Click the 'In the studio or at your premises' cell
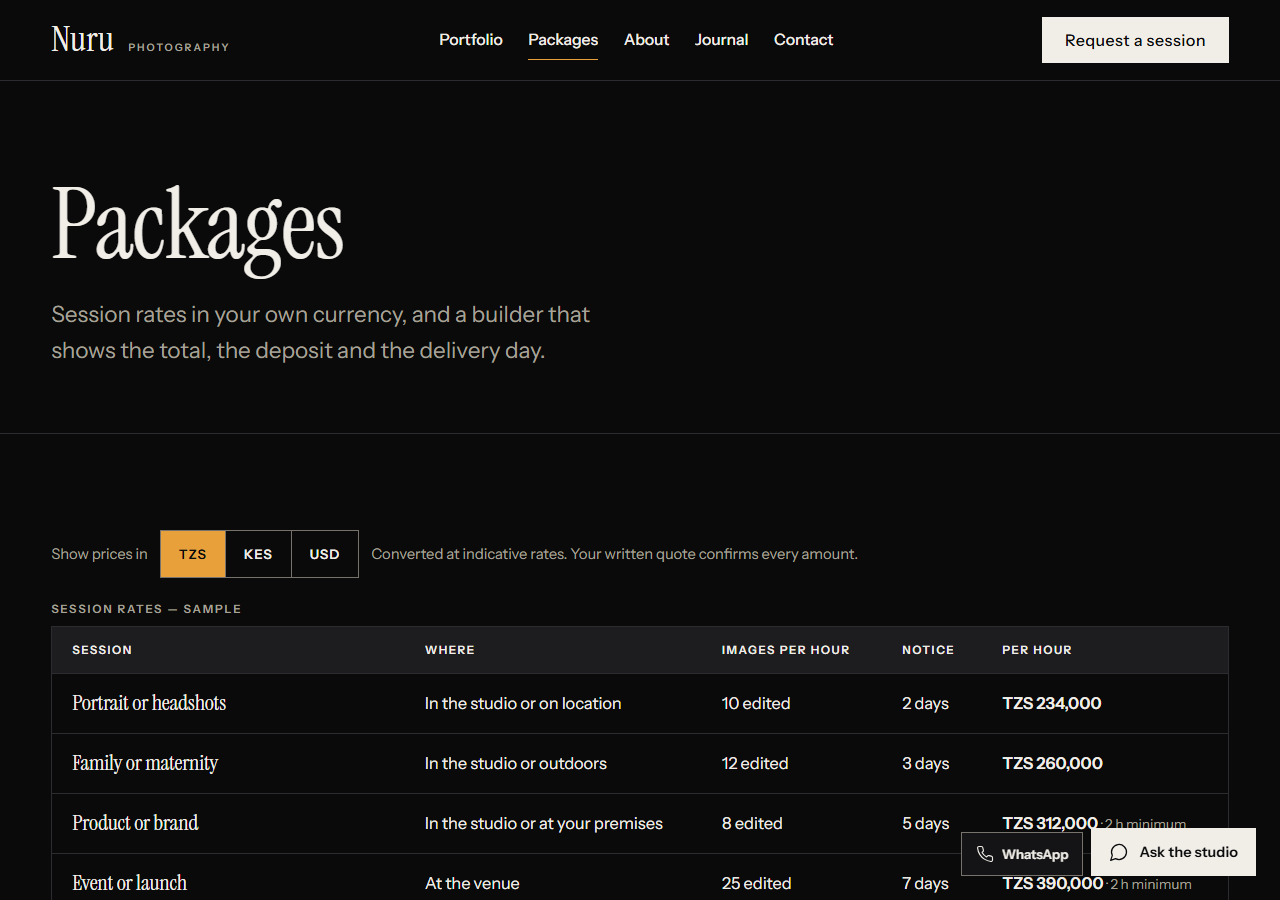1280x900 pixels. point(544,823)
